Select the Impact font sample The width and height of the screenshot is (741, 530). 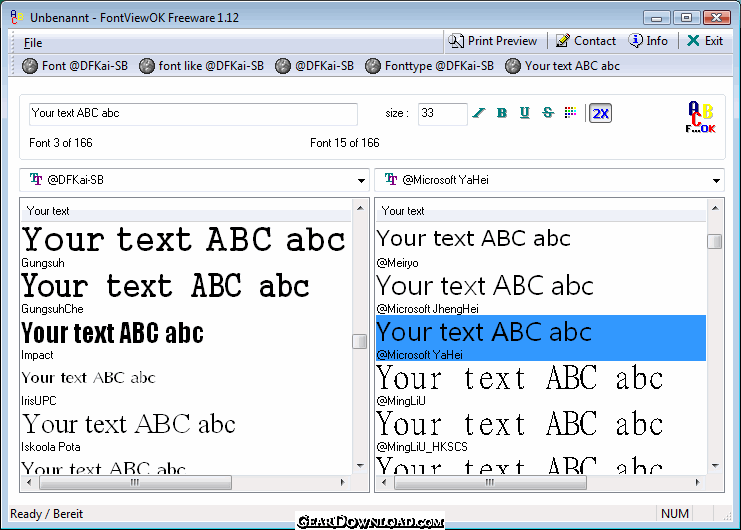click(186, 338)
